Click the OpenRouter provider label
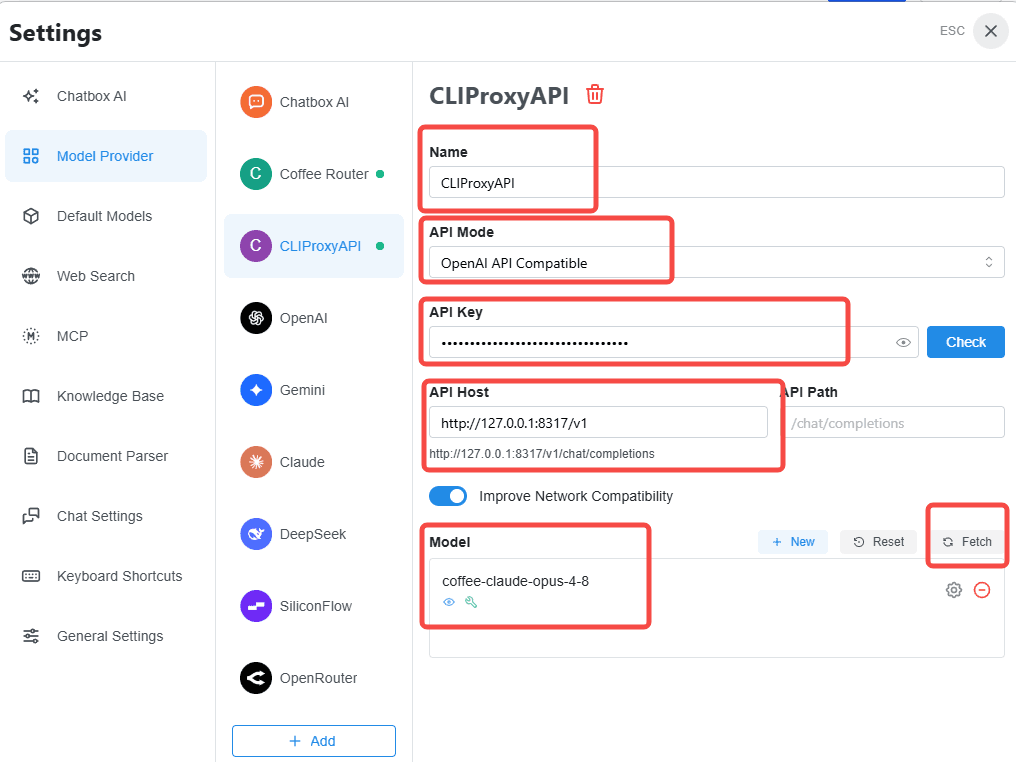The image size is (1016, 762). coord(318,678)
